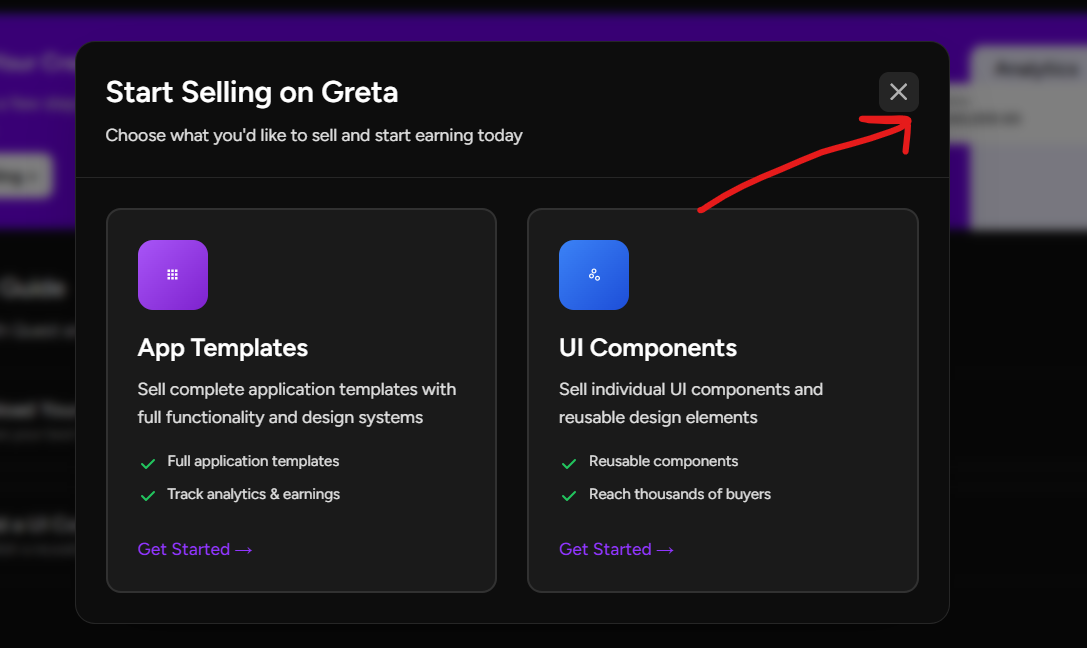Select the UI Components heading

click(x=647, y=347)
